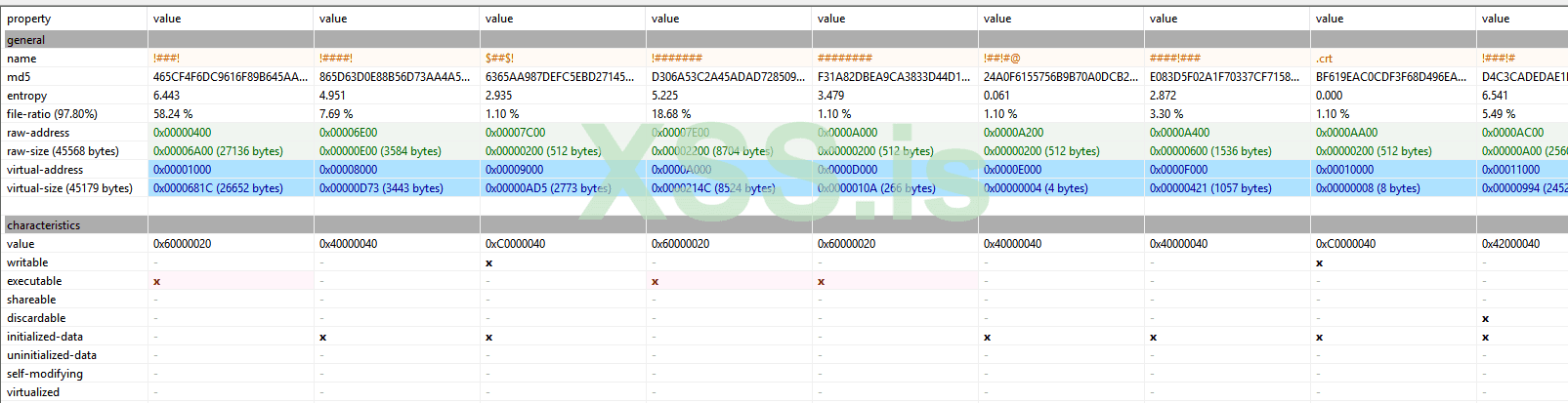
Task: Select md5 value starting 465CF4F6DC9616F89B645AA
Action: (x=231, y=77)
